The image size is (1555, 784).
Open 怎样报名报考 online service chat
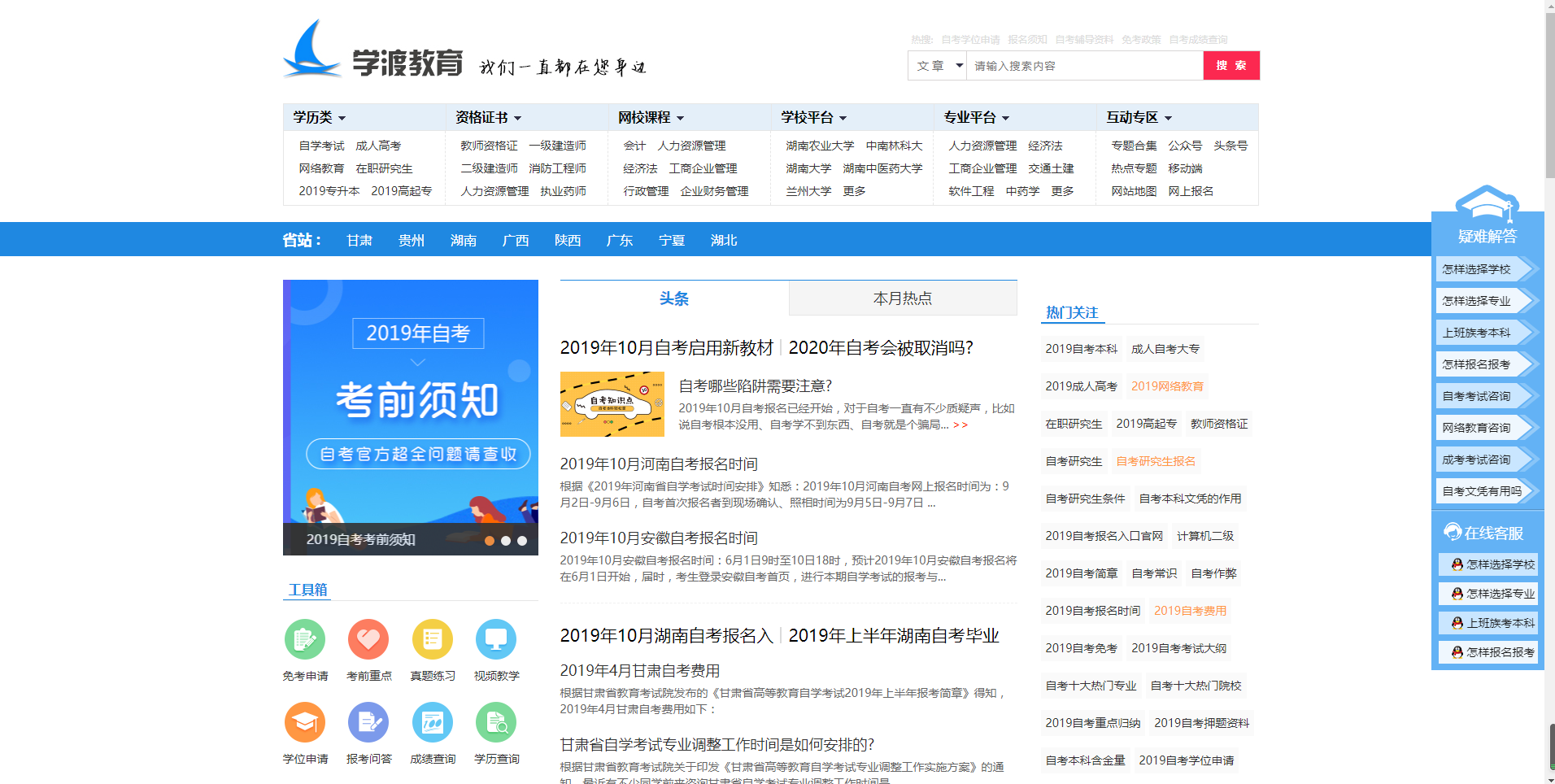coord(1488,652)
